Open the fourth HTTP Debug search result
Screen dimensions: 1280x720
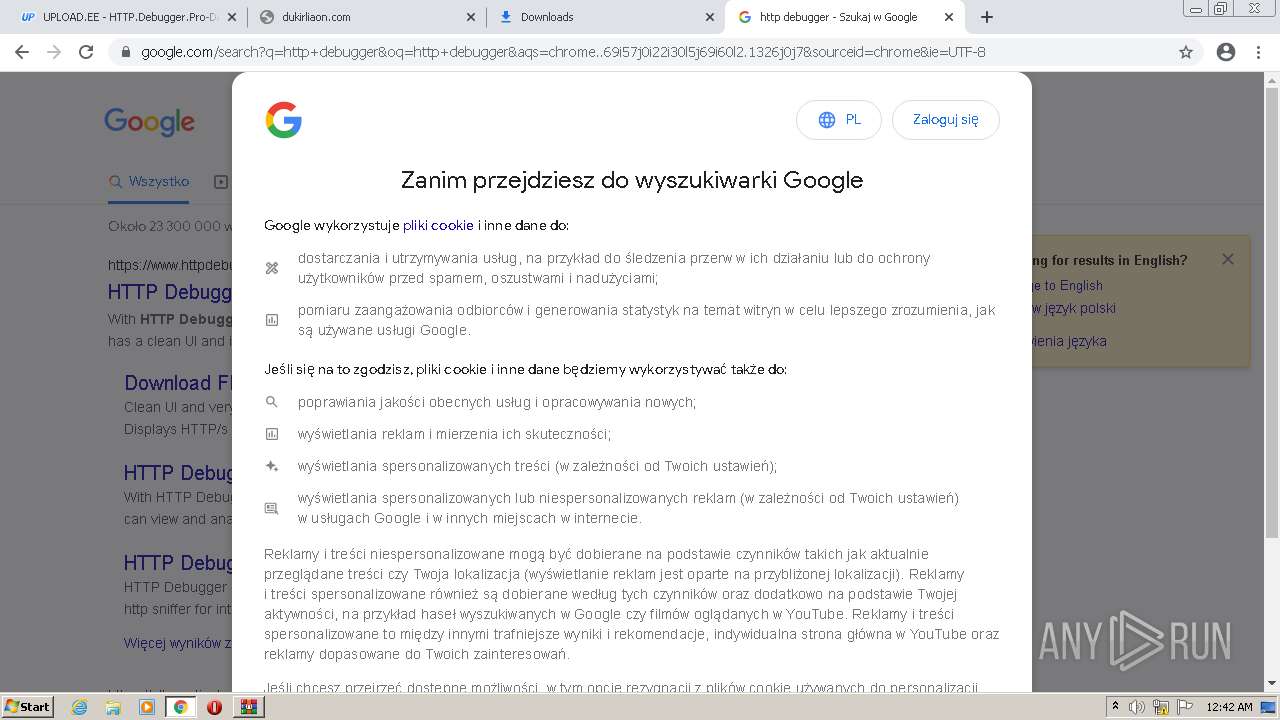(x=178, y=563)
